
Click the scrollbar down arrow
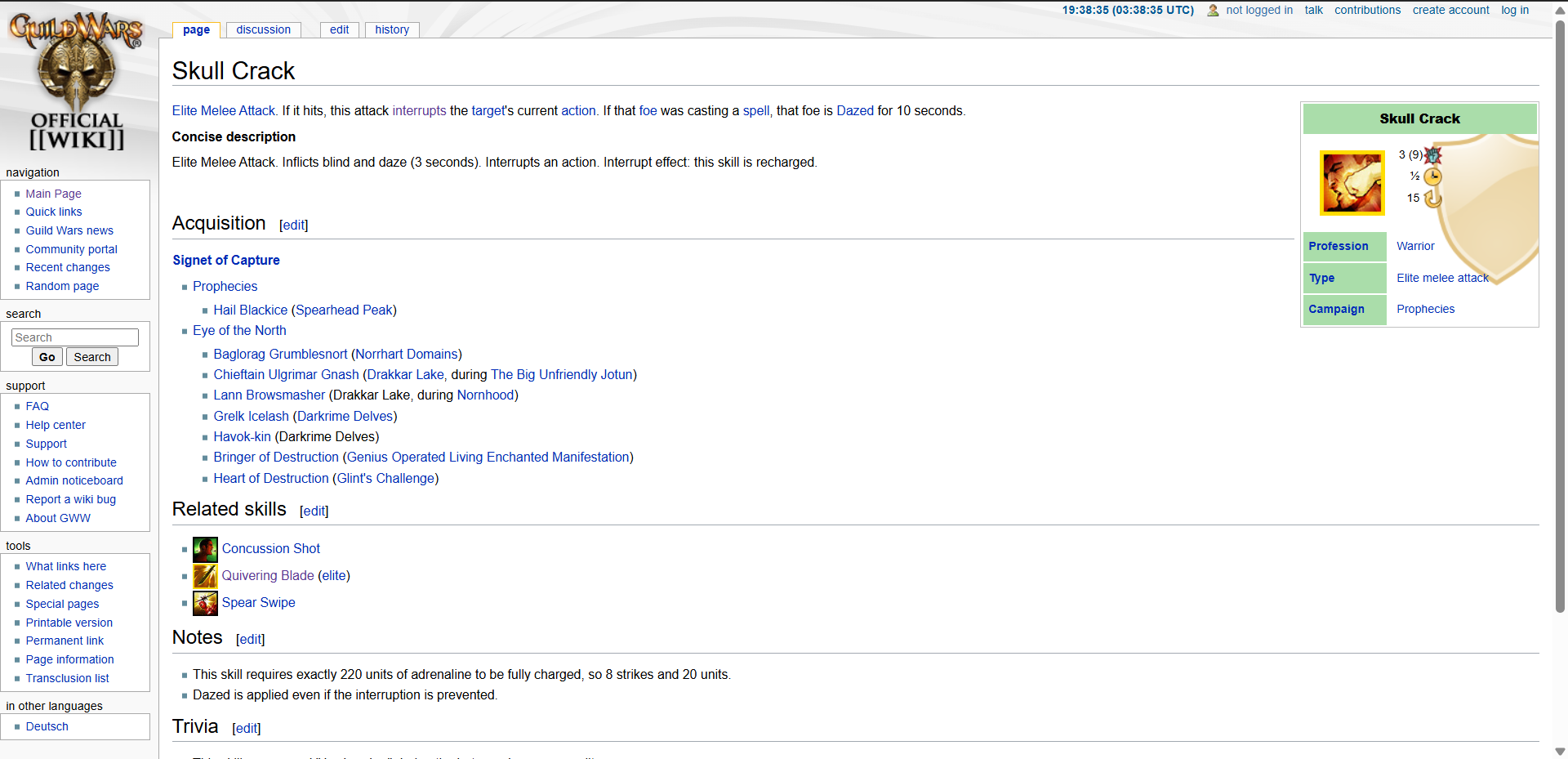1560,752
